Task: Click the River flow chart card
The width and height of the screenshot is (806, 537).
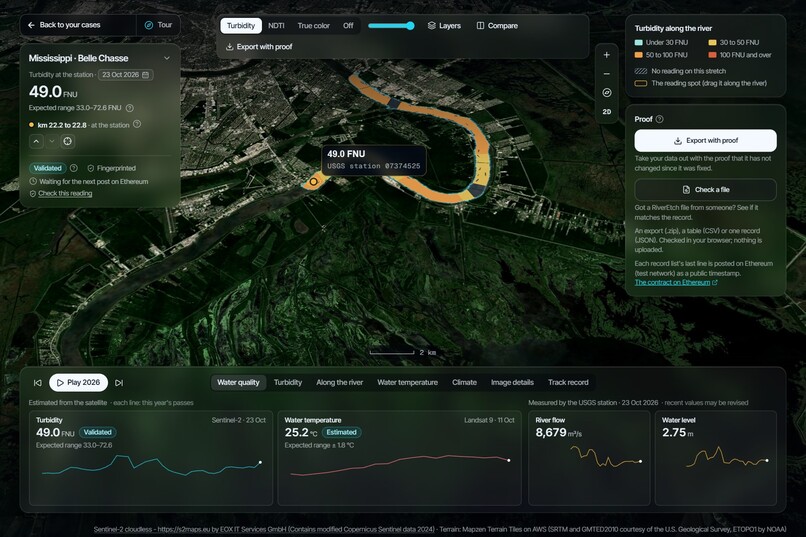Action: click(x=589, y=458)
